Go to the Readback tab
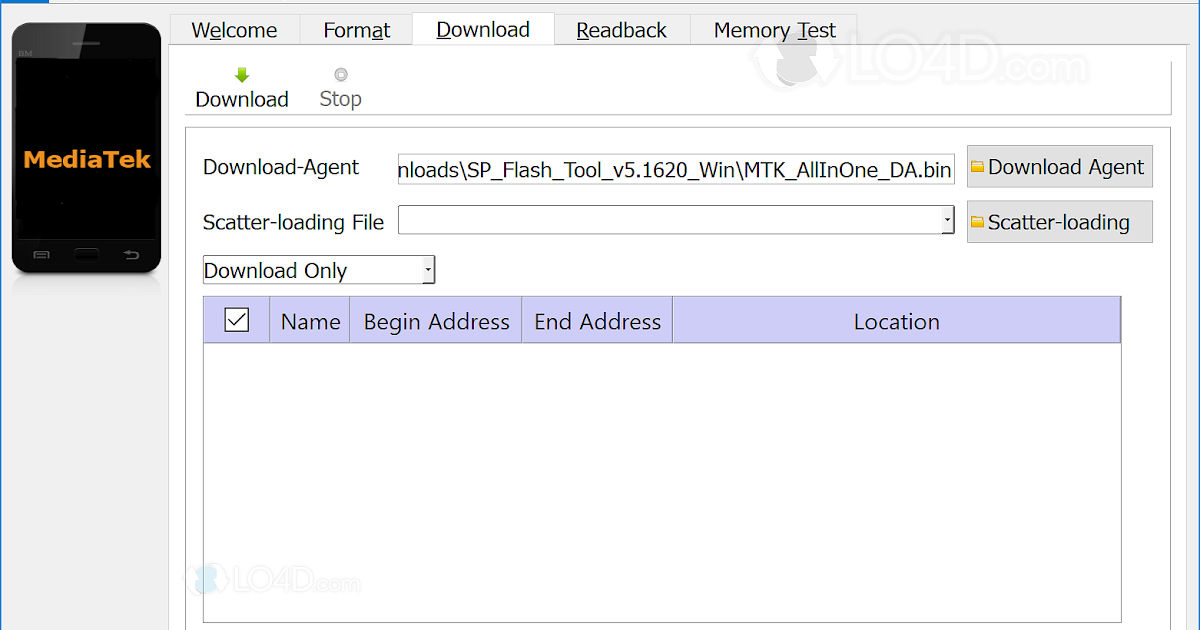 622,30
